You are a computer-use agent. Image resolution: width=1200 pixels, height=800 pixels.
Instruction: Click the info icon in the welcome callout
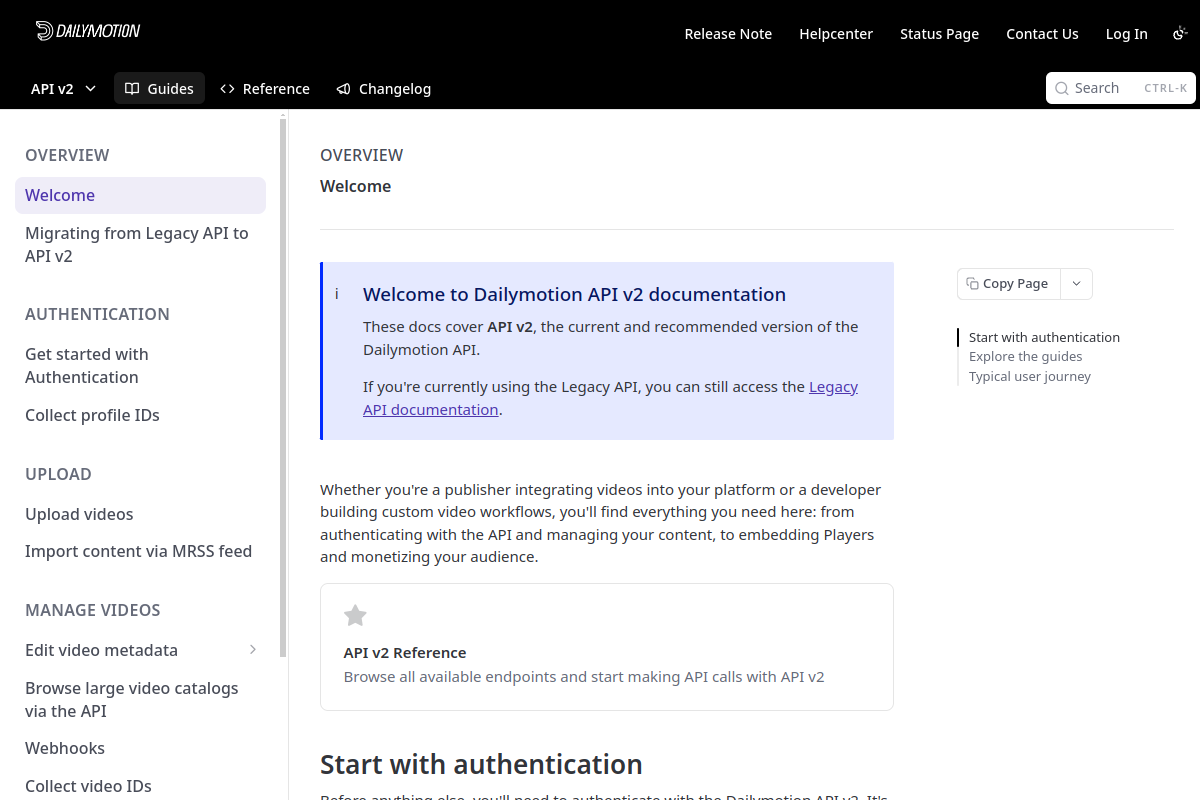(x=337, y=294)
